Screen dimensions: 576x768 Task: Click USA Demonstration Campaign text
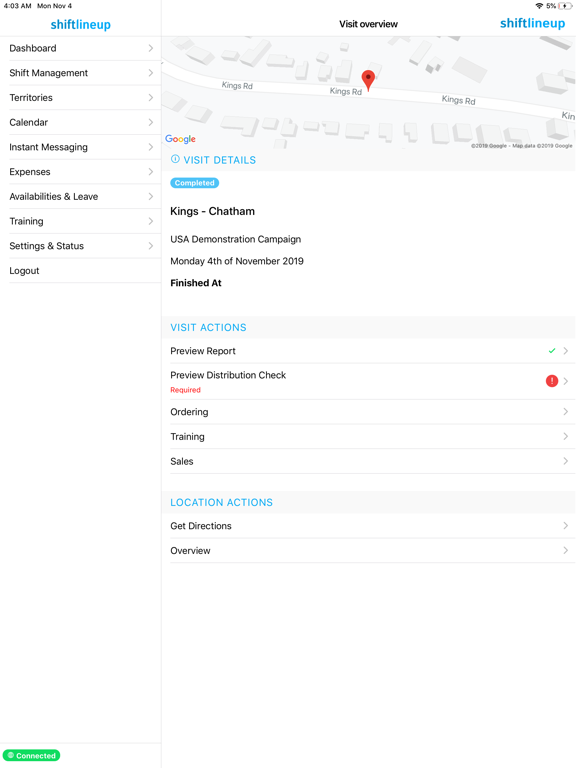(236, 239)
